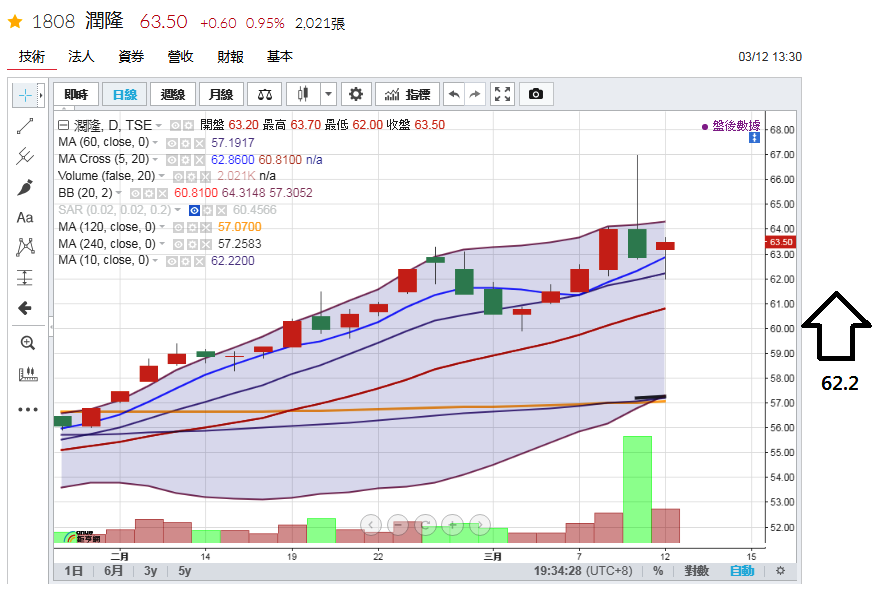Hide the MA (240, close, 0) line

(x=178, y=245)
